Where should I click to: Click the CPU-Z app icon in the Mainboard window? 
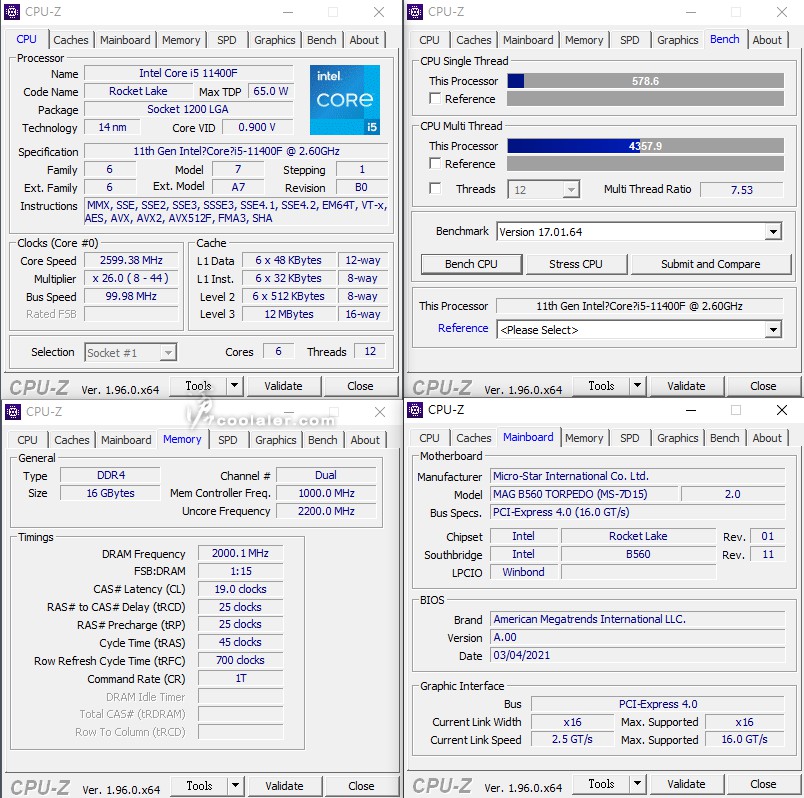click(415, 410)
